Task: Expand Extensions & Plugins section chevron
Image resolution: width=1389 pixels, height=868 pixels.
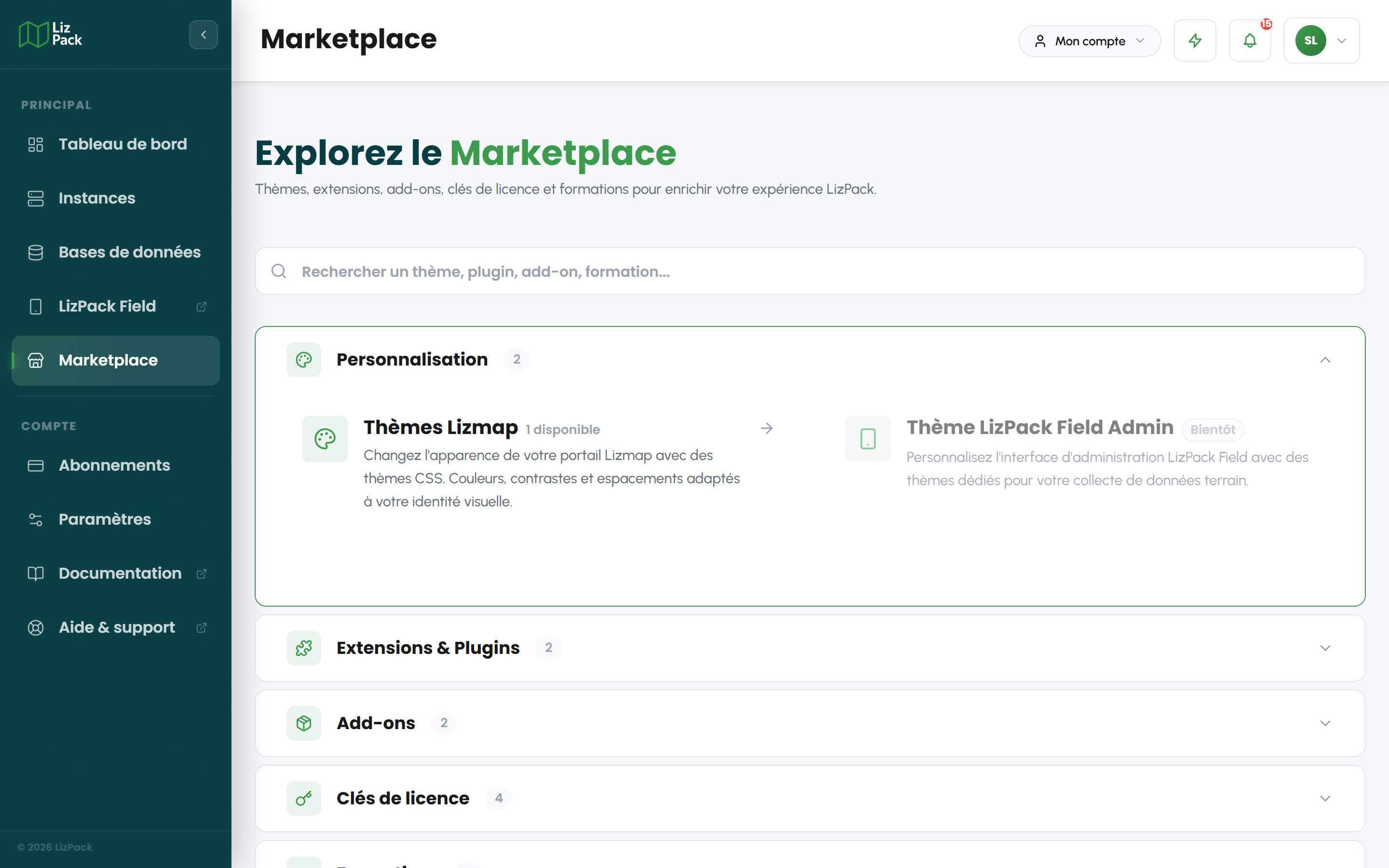Action: pos(1325,648)
